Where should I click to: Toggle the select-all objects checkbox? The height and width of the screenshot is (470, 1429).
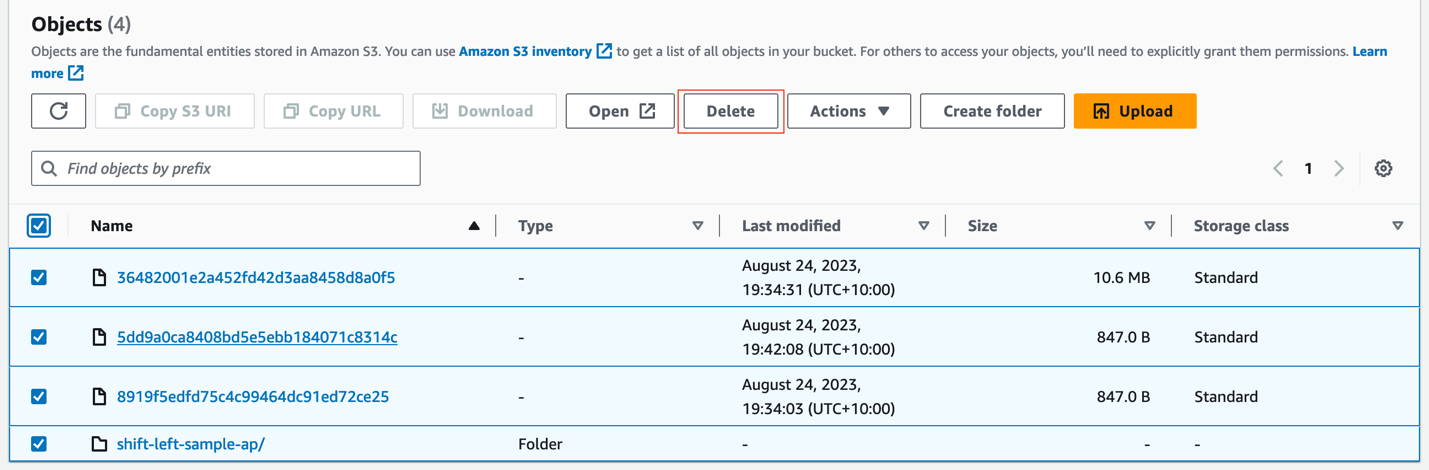coord(39,226)
